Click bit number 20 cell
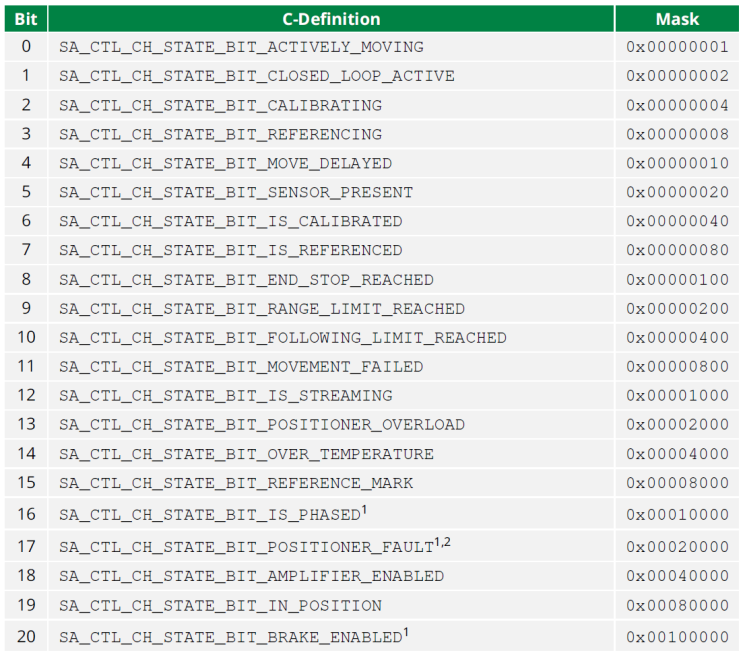This screenshot has height=655, width=743. click(26, 637)
